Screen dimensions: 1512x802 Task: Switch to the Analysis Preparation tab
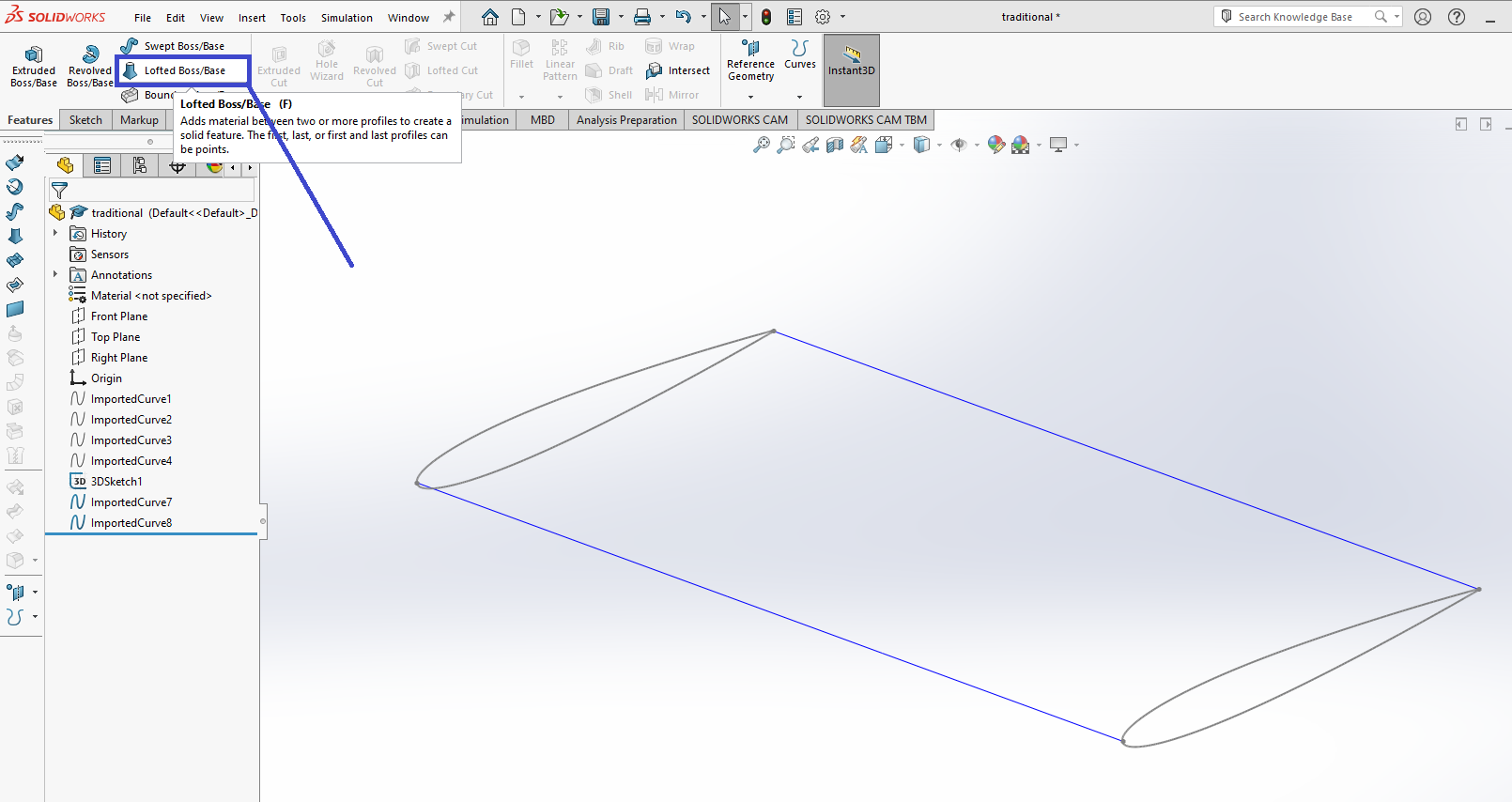[626, 120]
